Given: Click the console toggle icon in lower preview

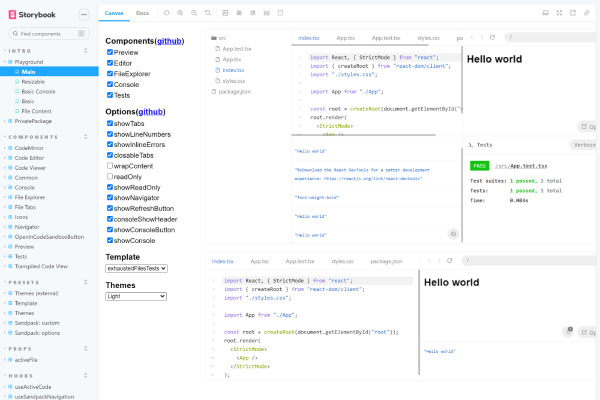Looking at the screenshot, I should point(568,331).
